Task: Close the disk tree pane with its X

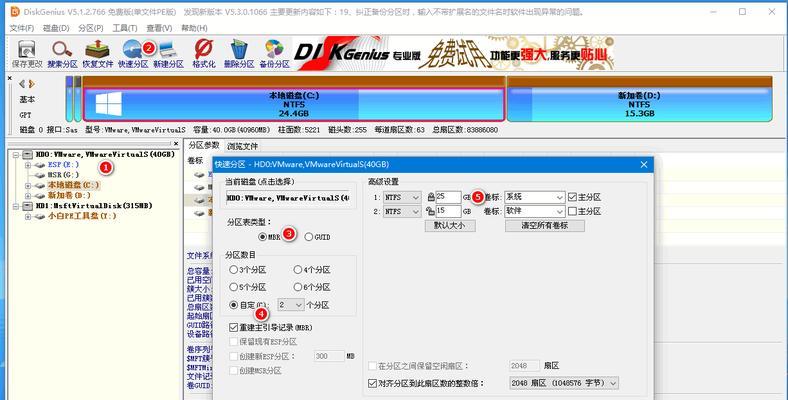Action: [176, 144]
